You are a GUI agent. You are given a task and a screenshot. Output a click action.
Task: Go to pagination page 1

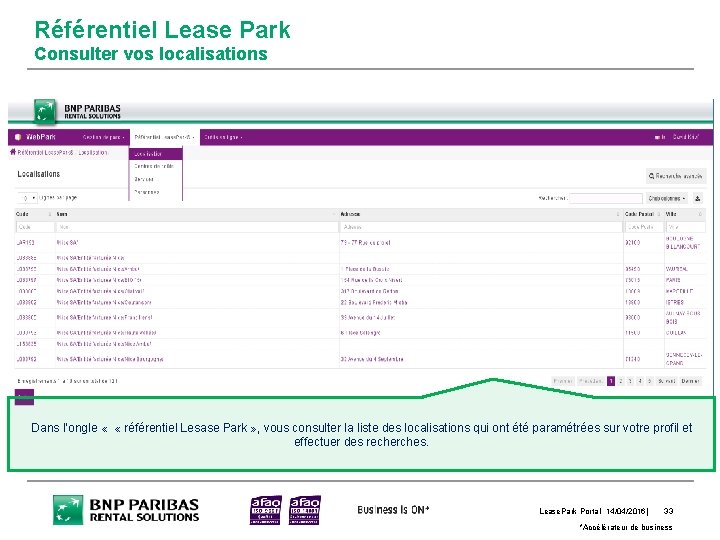click(x=611, y=381)
